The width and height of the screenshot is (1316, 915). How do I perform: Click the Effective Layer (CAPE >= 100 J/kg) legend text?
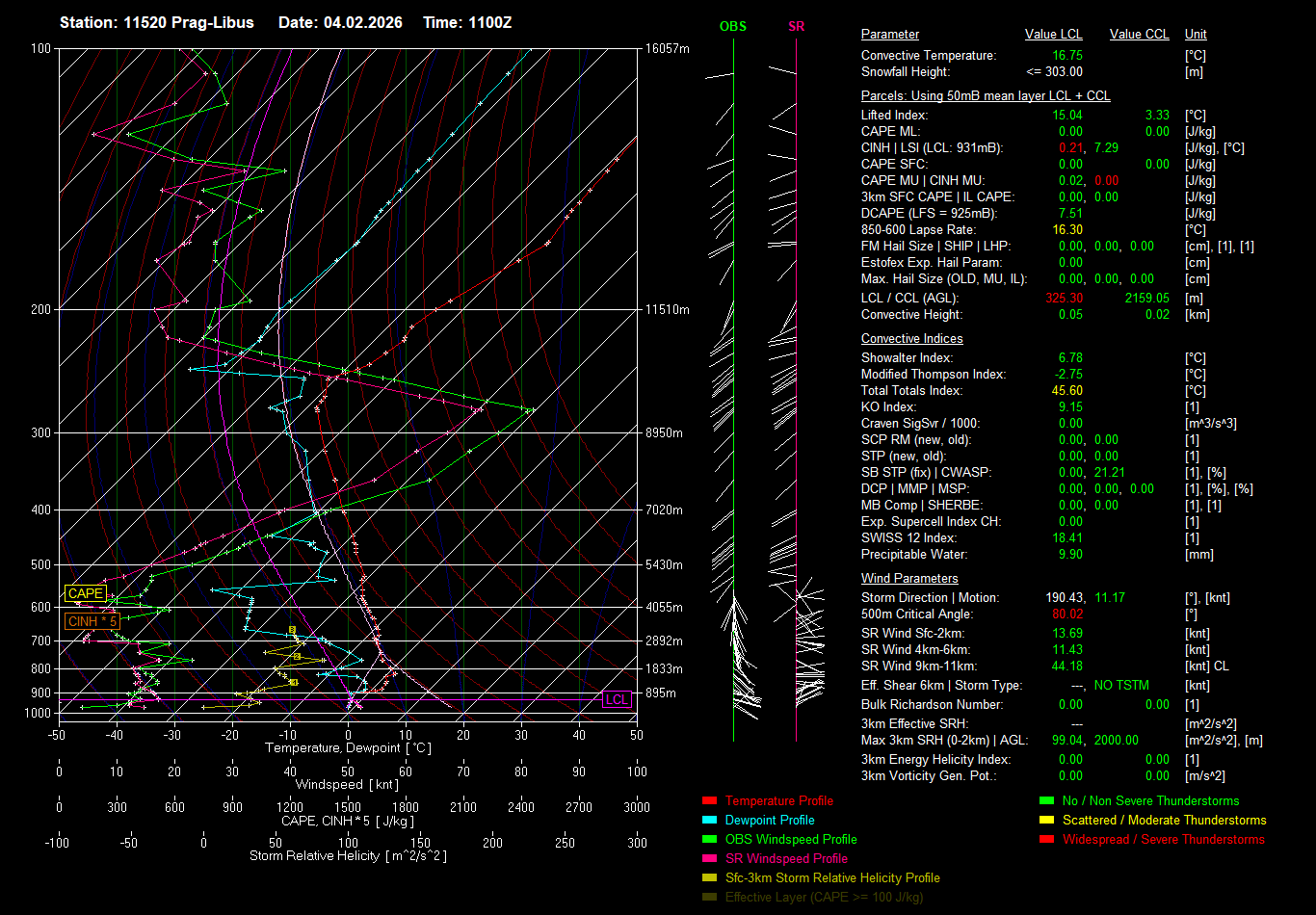(x=824, y=897)
